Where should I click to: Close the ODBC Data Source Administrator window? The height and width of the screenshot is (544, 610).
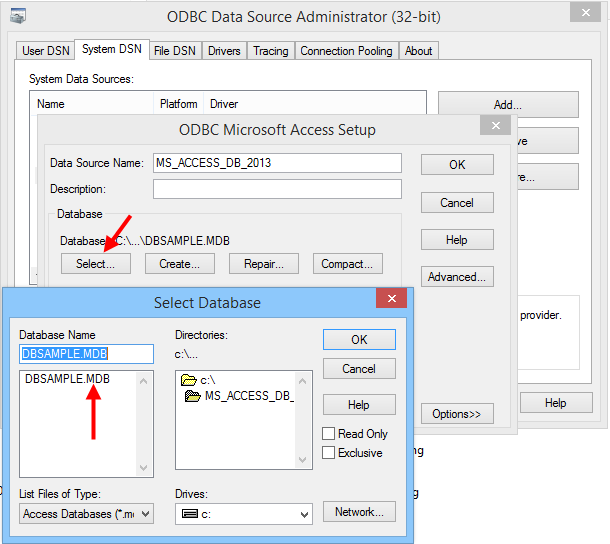click(x=585, y=12)
